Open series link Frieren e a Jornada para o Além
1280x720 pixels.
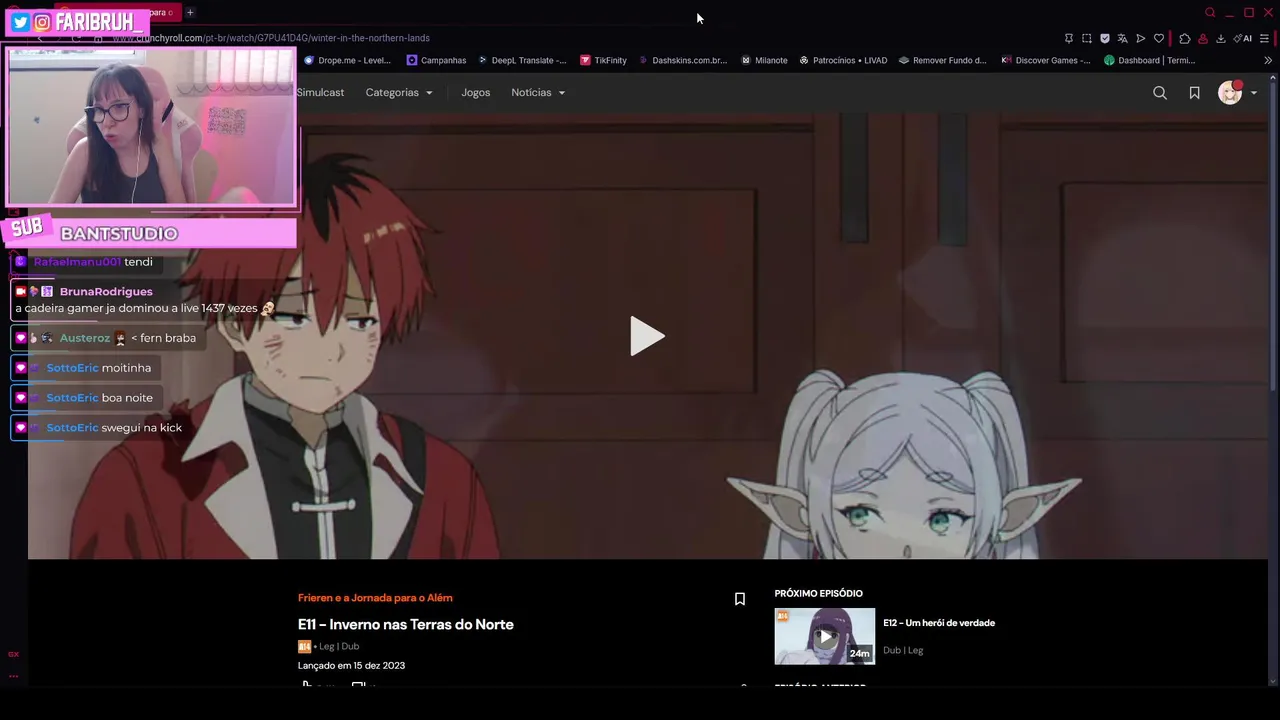(x=375, y=598)
